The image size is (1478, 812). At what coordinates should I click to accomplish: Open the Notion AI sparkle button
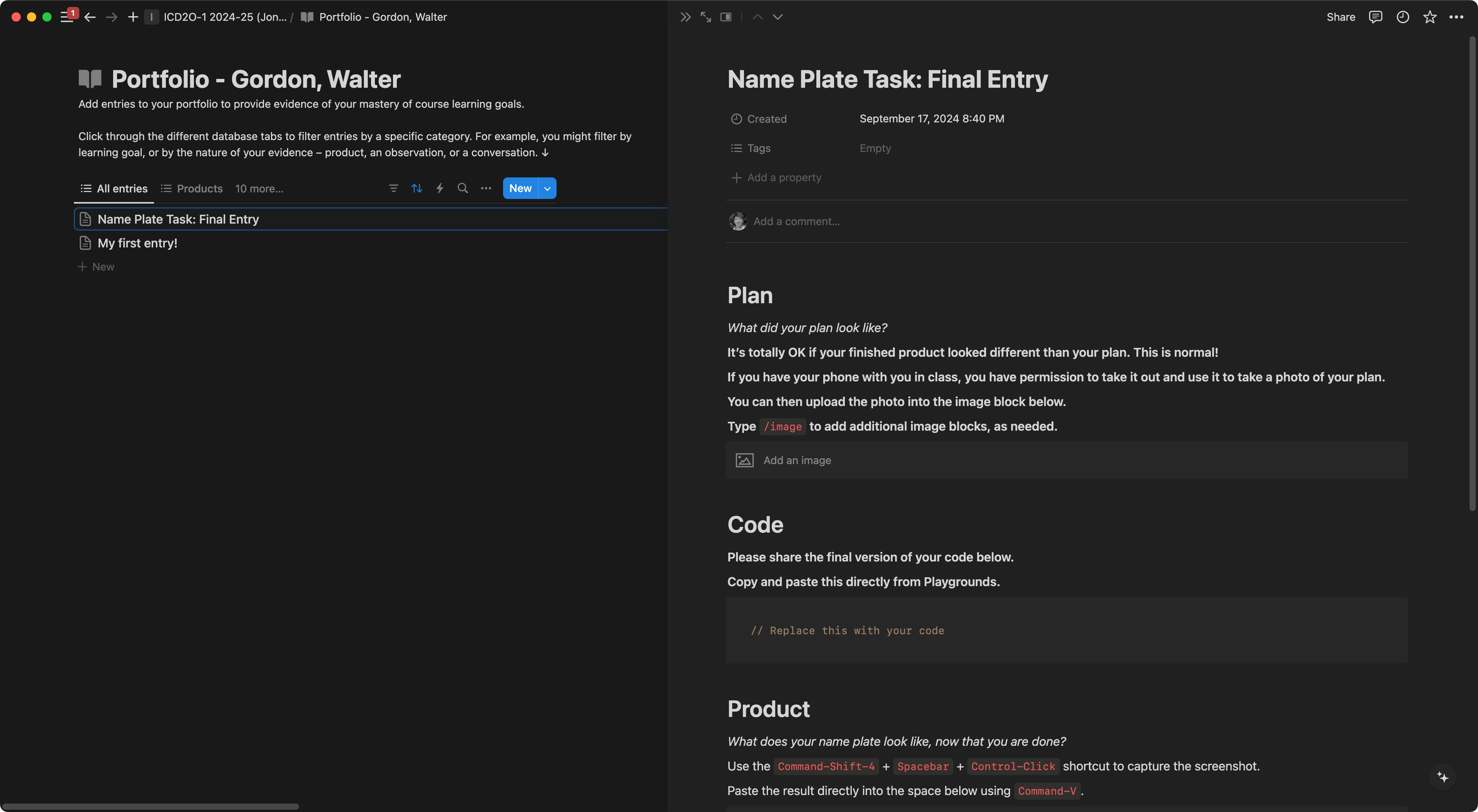click(1443, 777)
